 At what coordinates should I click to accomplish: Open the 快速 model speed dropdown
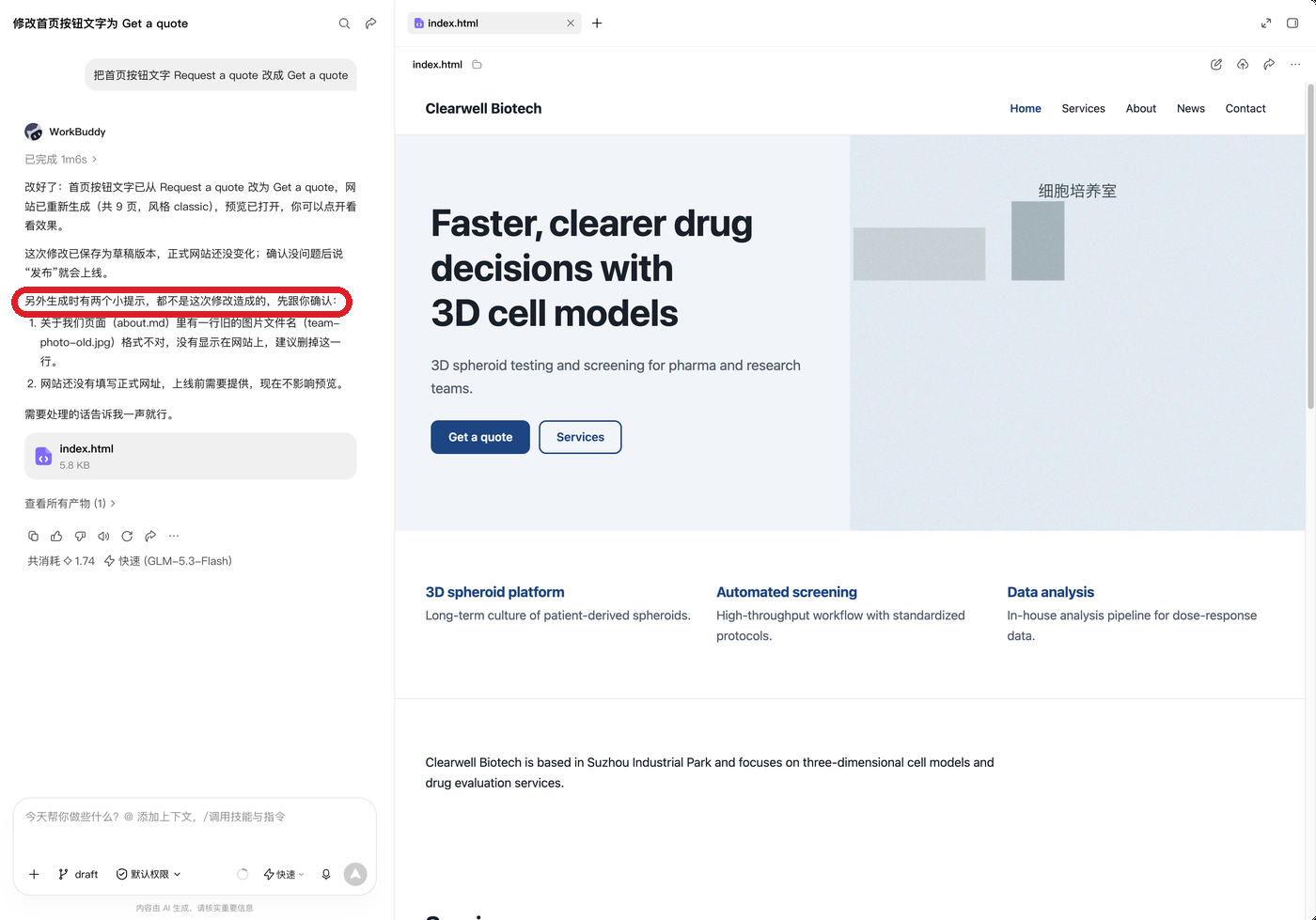pyautogui.click(x=284, y=874)
